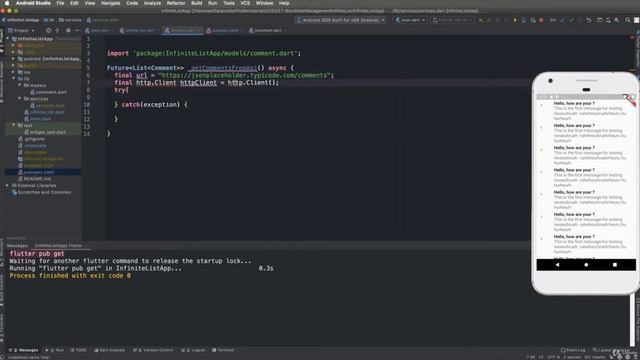Switch to the infinite_list.dart editor tab

(x=139, y=30)
